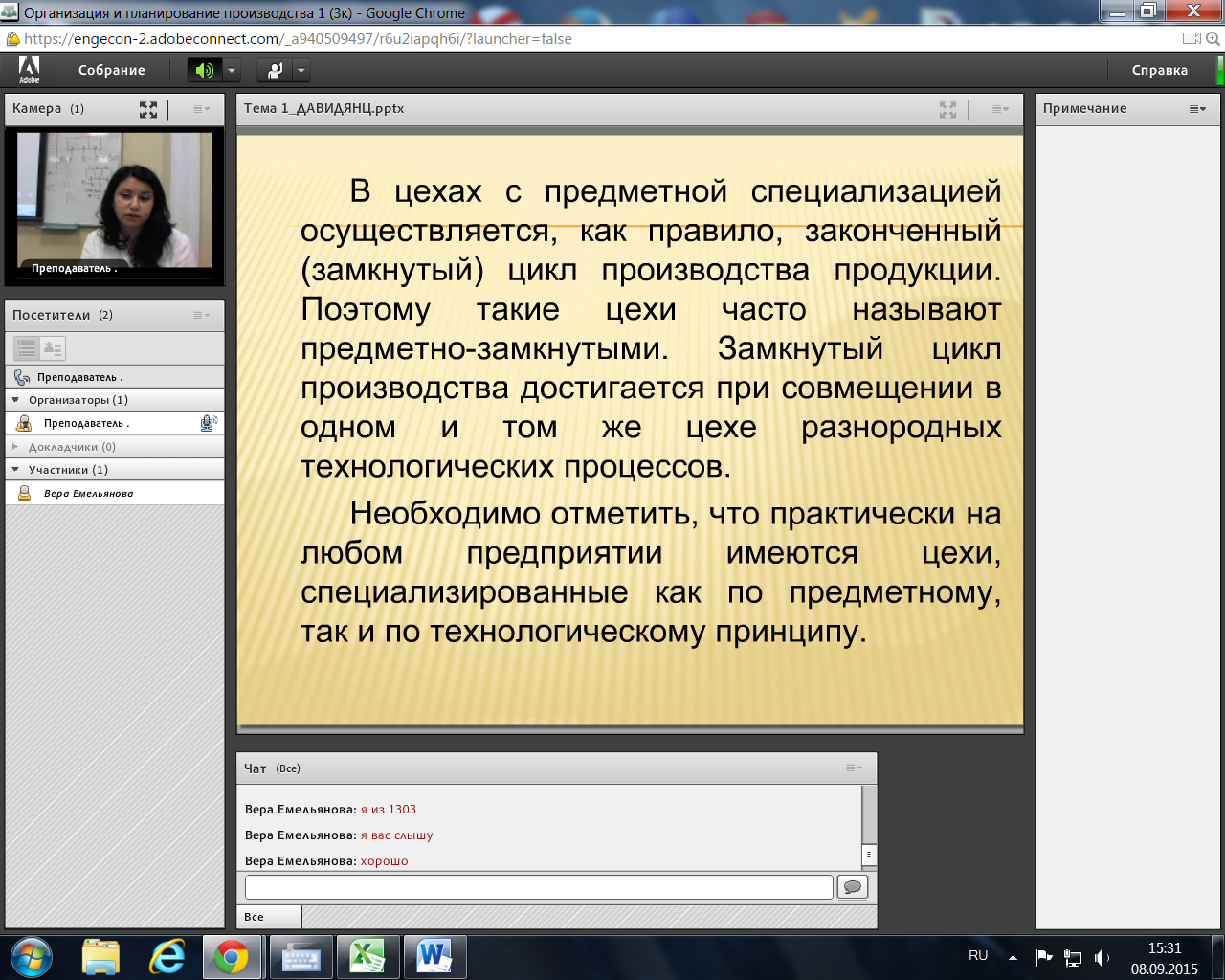Collapse the Участники (1) group
Viewport: 1225px width, 980px height.
point(15,470)
